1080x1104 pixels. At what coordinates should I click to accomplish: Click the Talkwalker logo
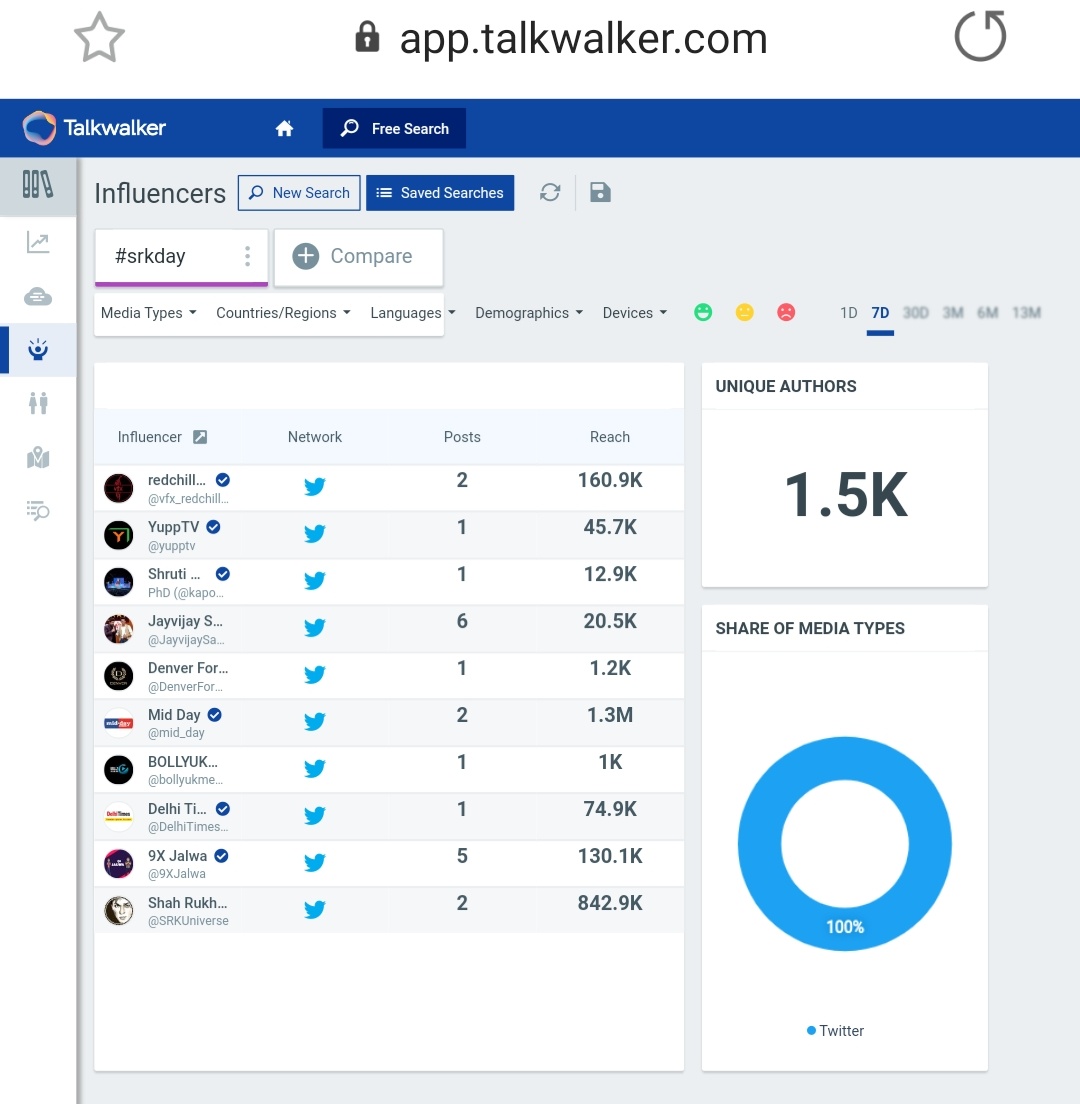point(94,127)
